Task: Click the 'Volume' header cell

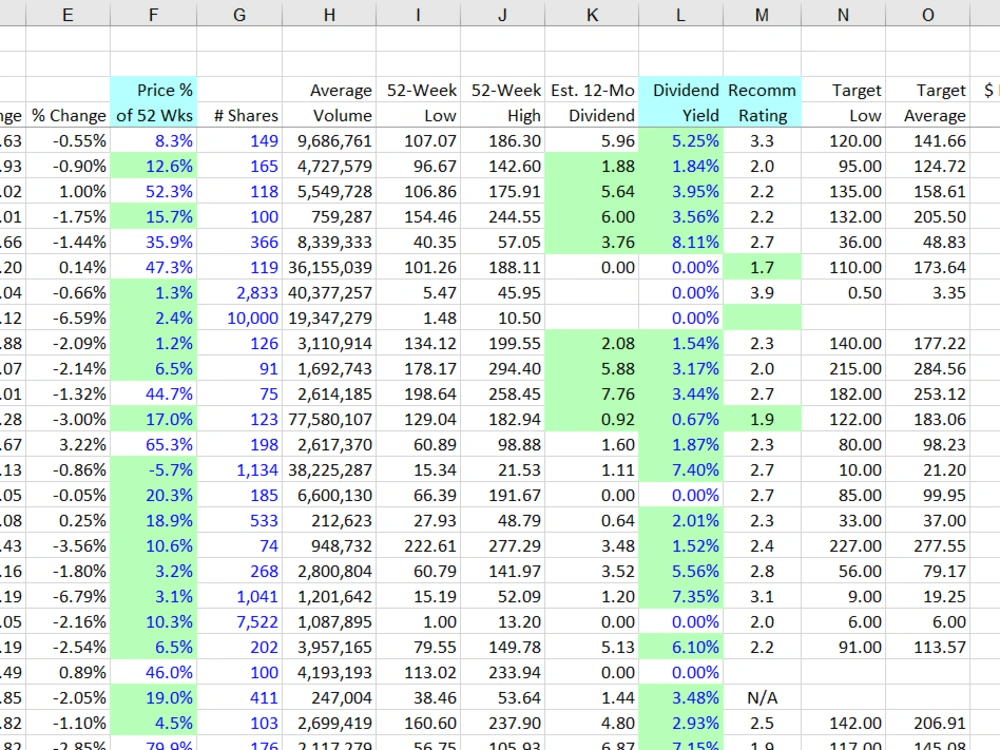Action: click(329, 115)
